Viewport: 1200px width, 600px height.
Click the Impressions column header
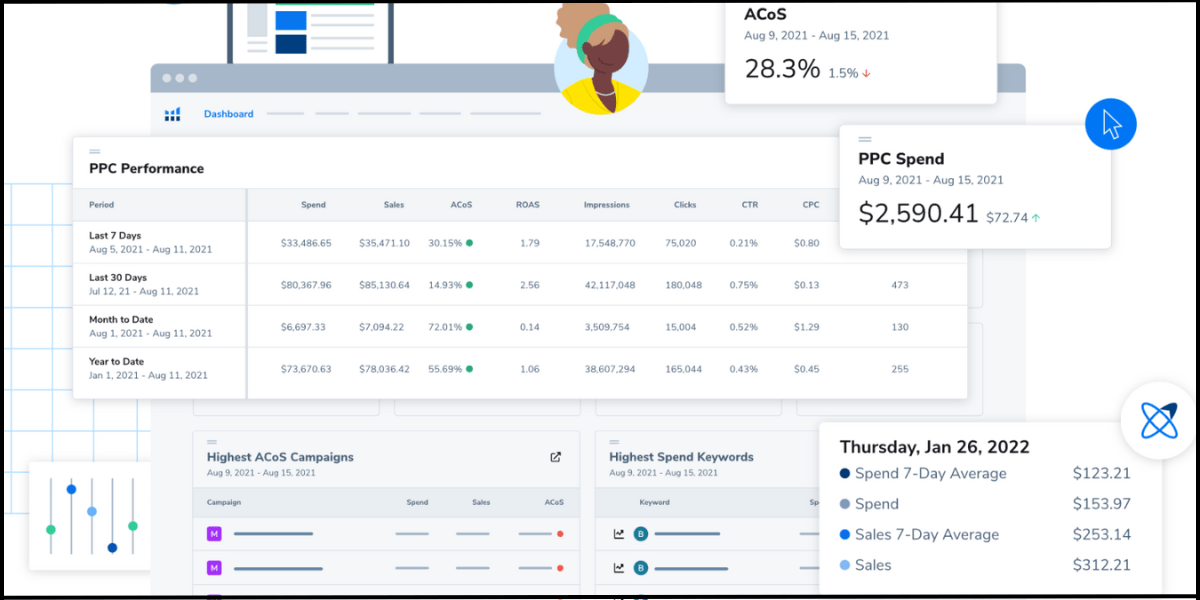tap(606, 205)
